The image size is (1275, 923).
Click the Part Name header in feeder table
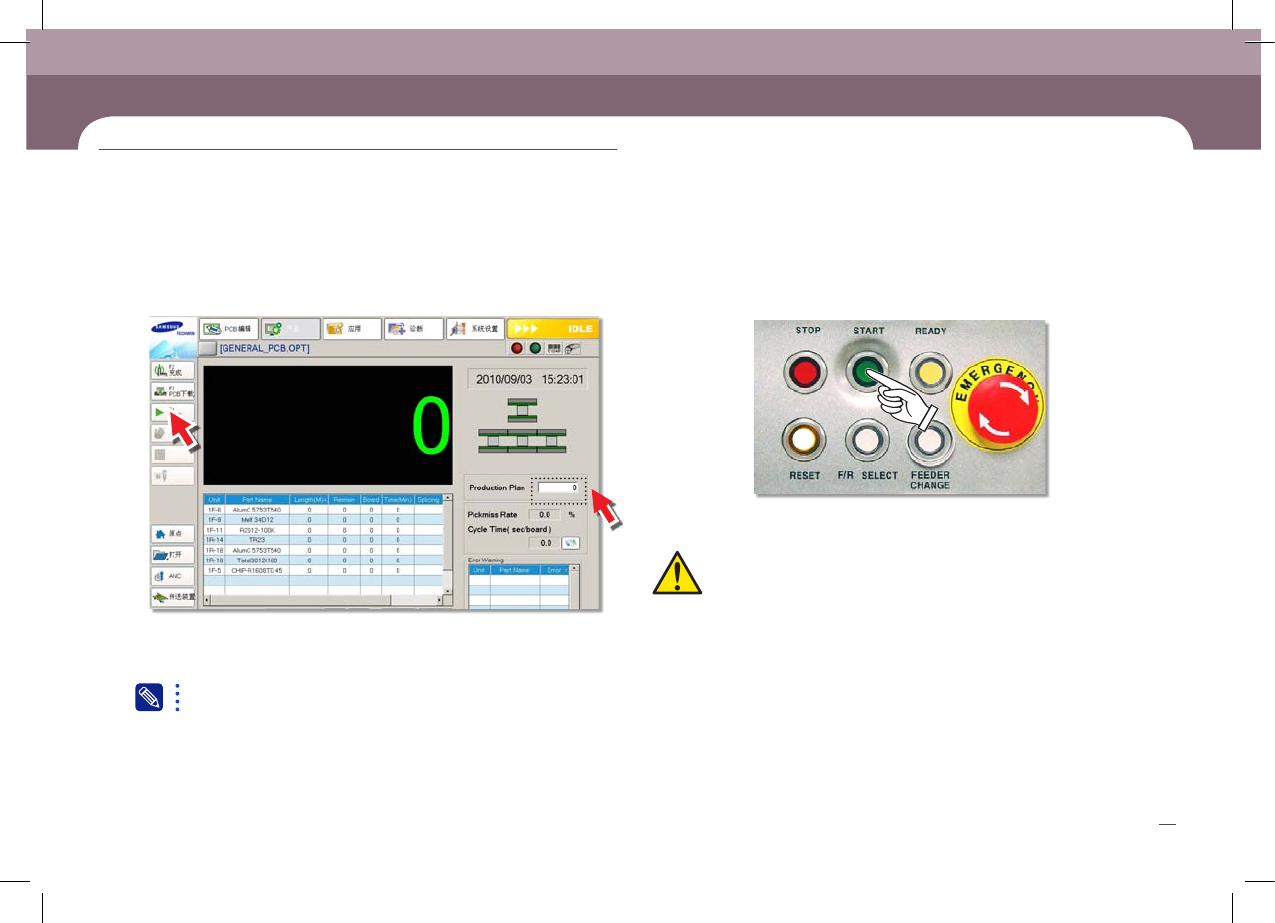[x=258, y=498]
